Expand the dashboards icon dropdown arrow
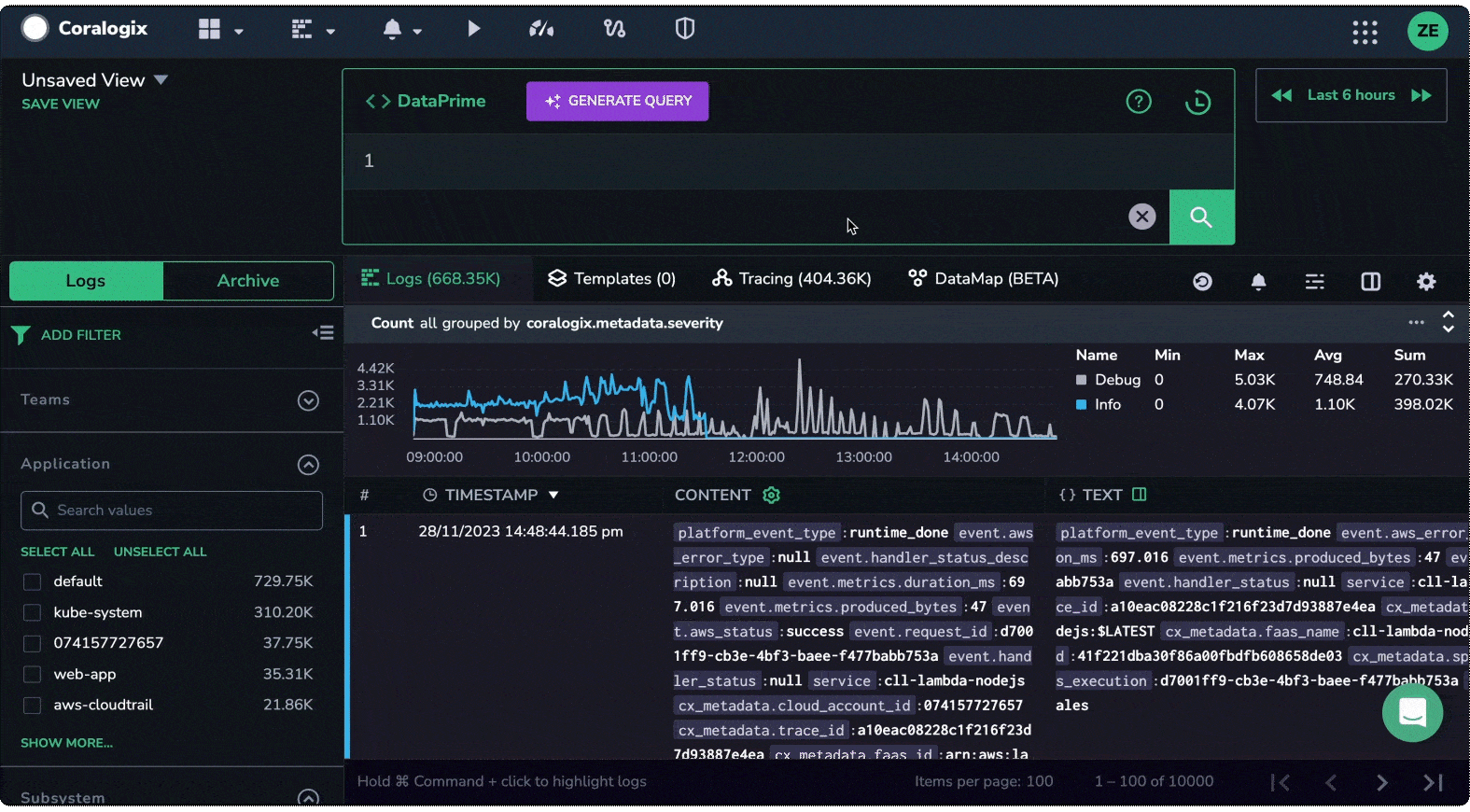The height and width of the screenshot is (812, 1470). (x=239, y=31)
